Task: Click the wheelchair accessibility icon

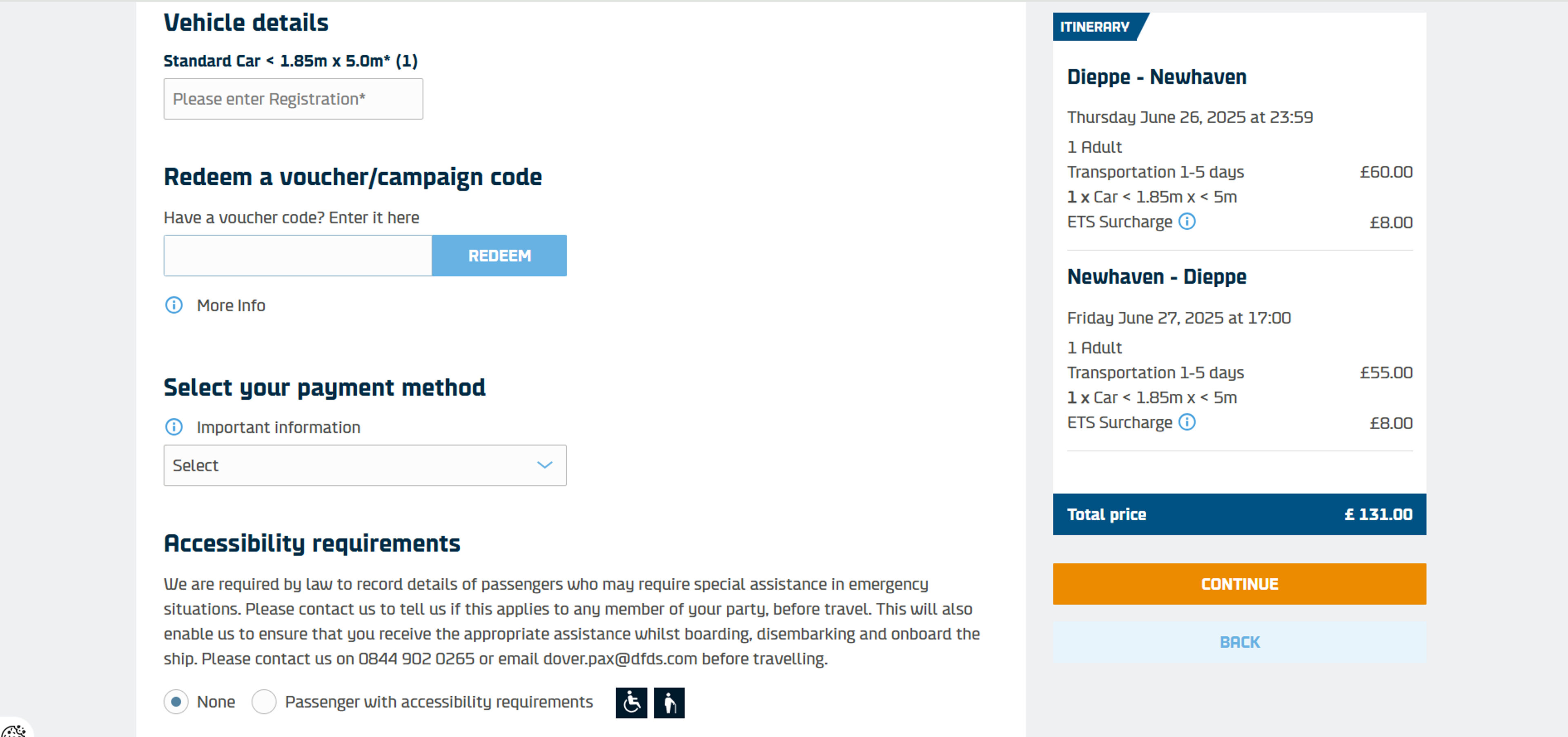Action: click(x=631, y=703)
